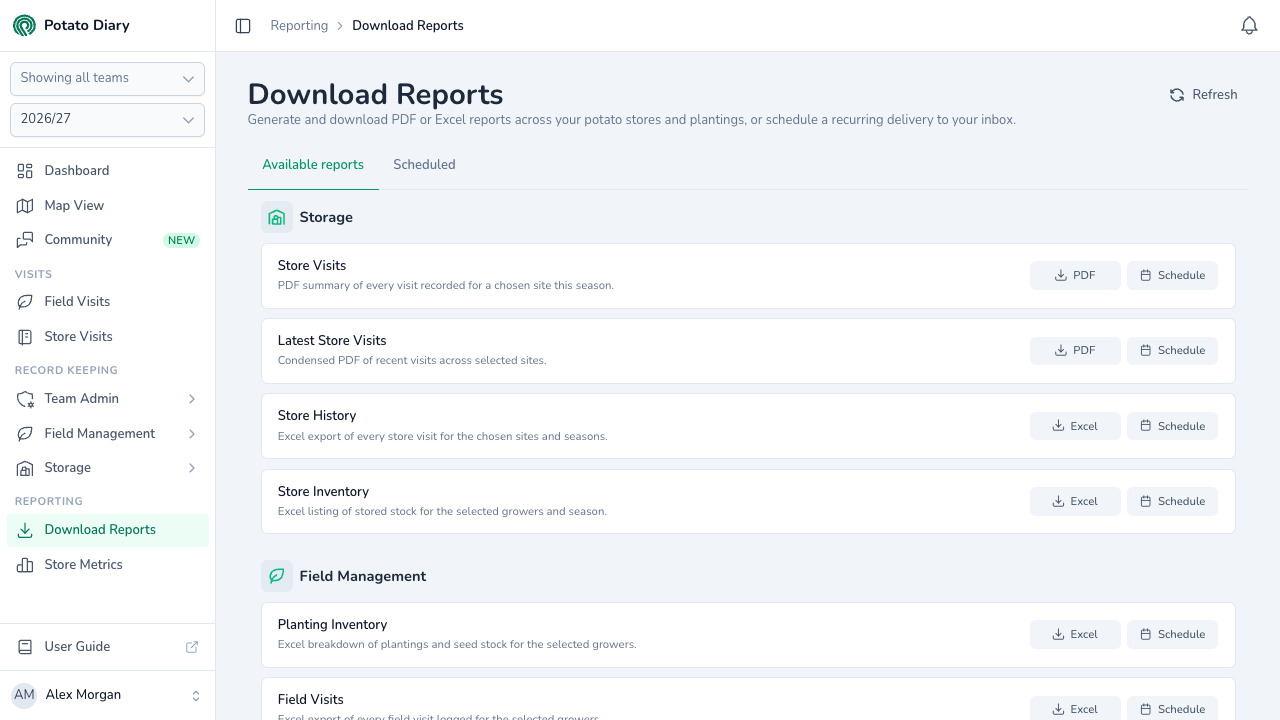Open the Showing all teams dropdown
The width and height of the screenshot is (1280, 720).
[107, 79]
